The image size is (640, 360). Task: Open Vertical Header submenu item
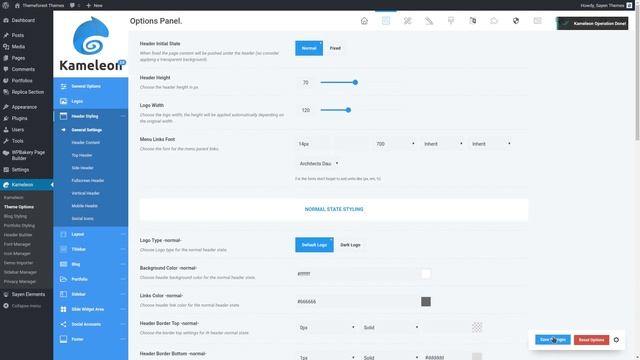(86, 193)
